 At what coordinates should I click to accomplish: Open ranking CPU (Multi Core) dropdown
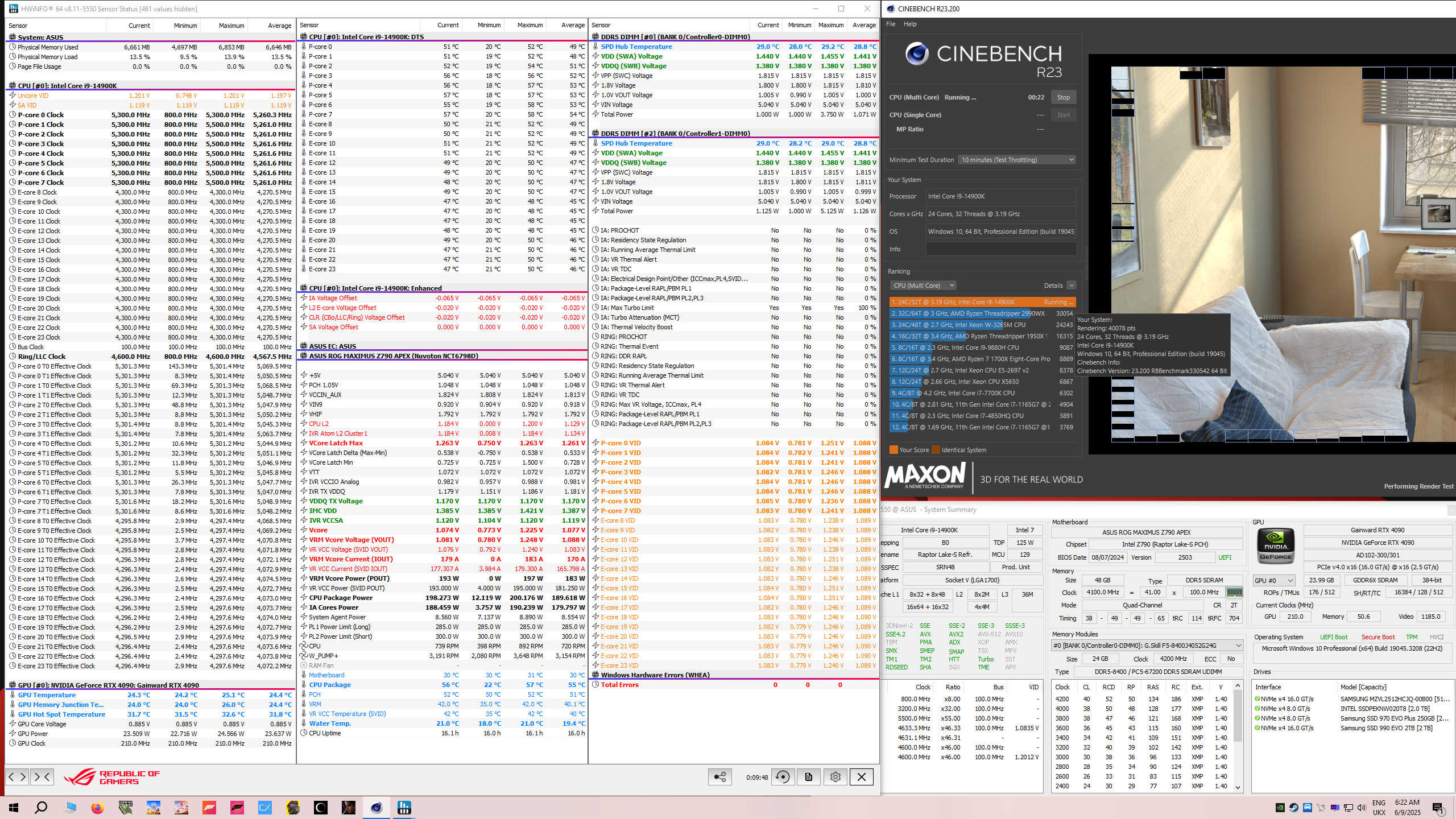[x=923, y=286]
